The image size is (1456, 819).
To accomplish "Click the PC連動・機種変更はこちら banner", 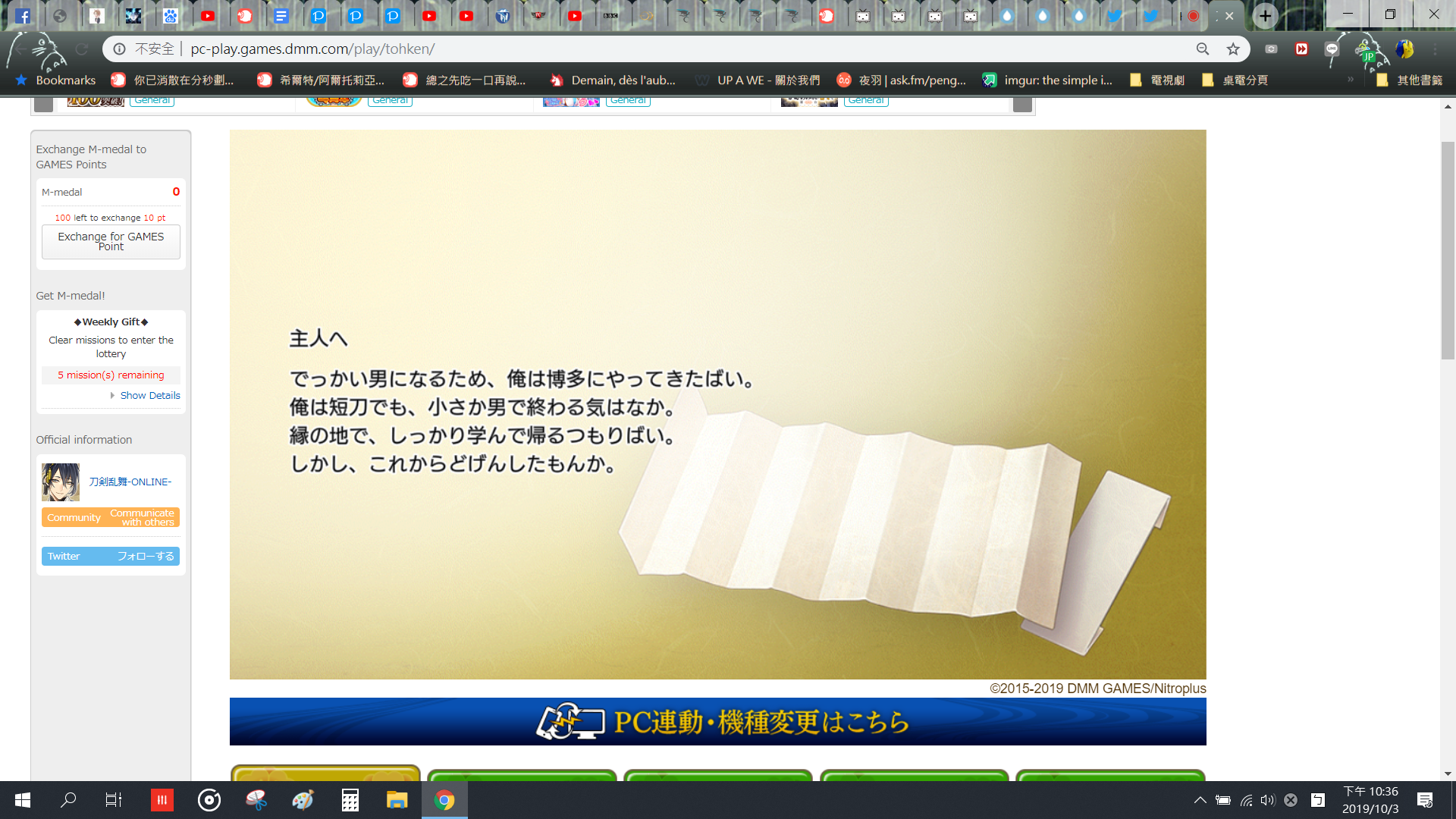I will coord(717,722).
